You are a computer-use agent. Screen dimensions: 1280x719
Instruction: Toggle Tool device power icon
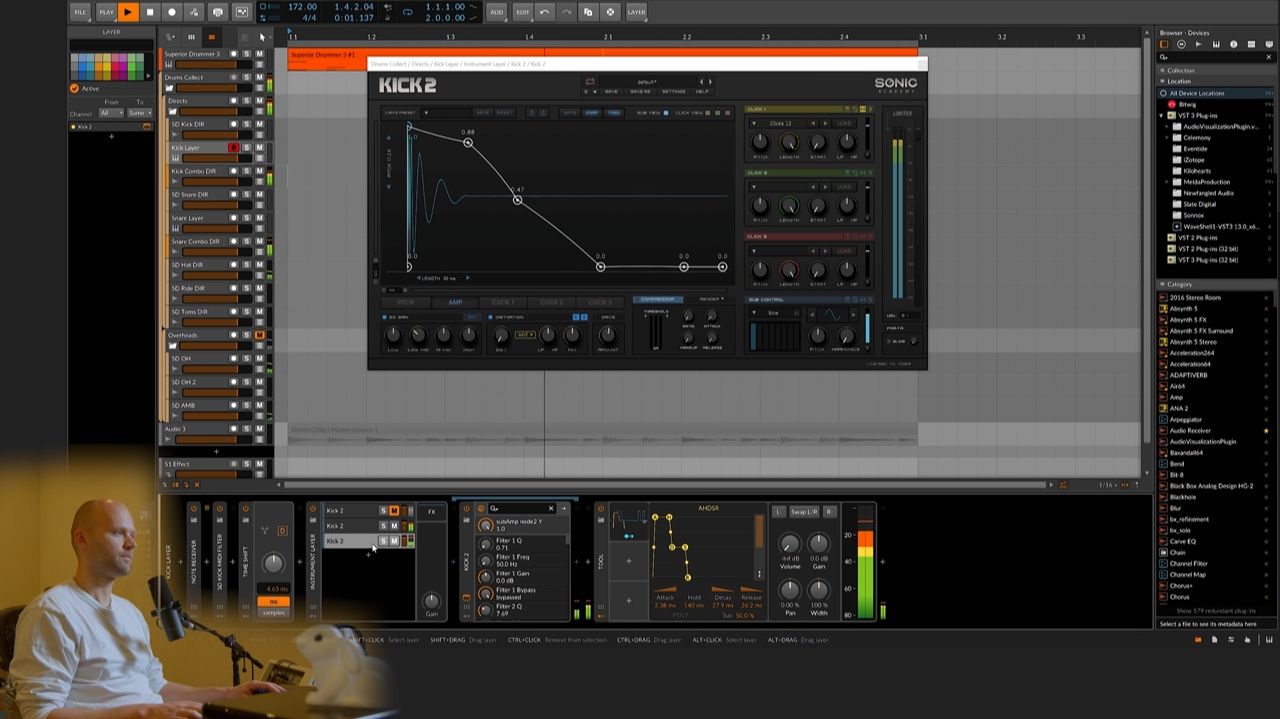coord(601,508)
